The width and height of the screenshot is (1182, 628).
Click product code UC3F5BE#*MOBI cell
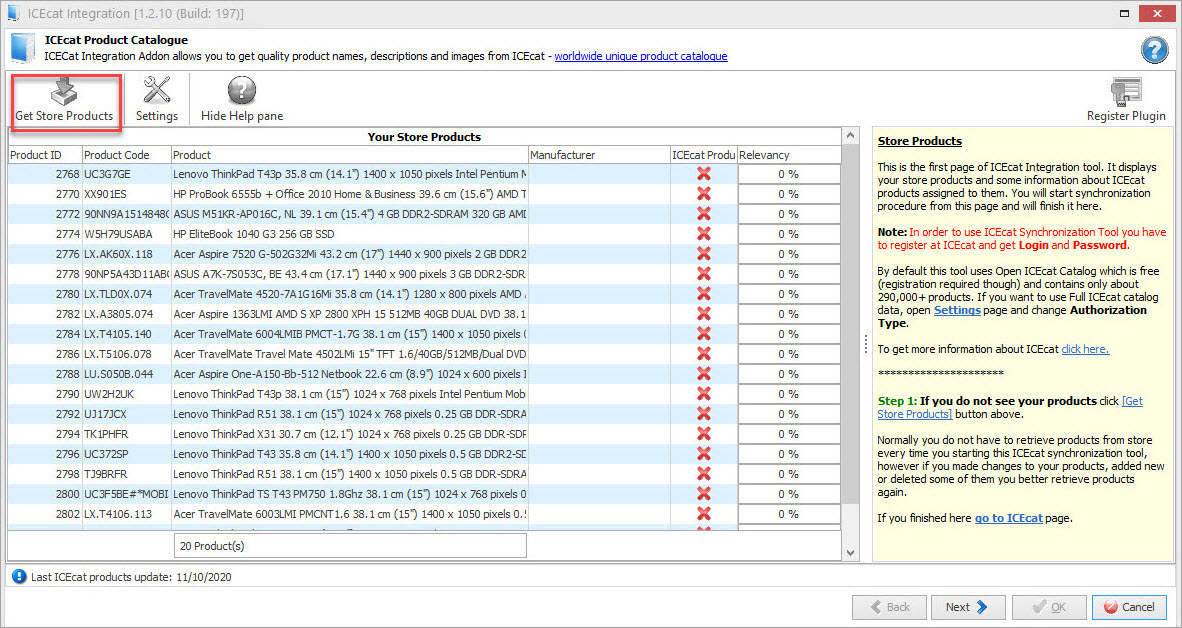coord(127,494)
